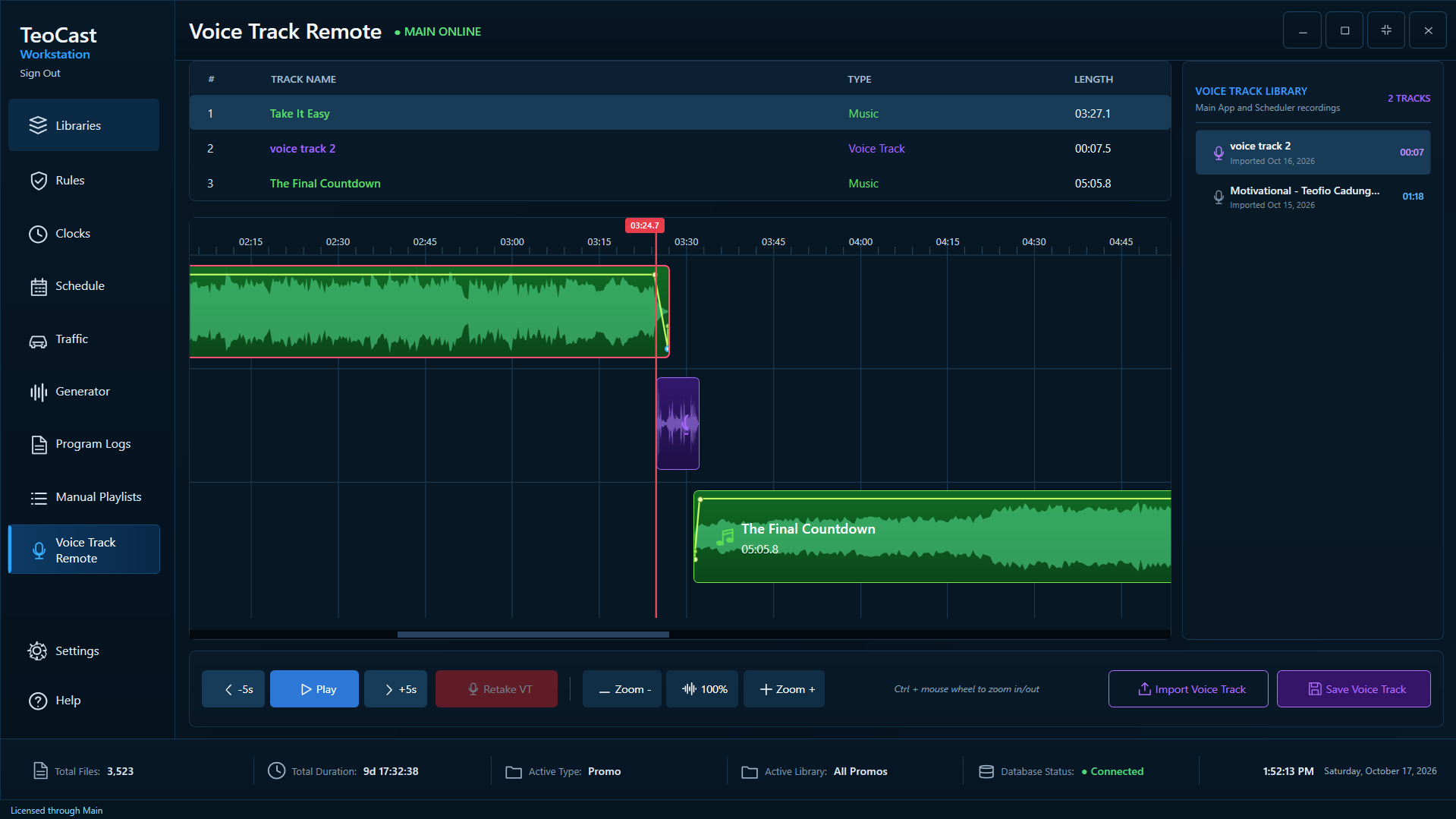Viewport: 1456px width, 819px height.
Task: Click the compress window icon in title bar
Action: pyautogui.click(x=1386, y=30)
